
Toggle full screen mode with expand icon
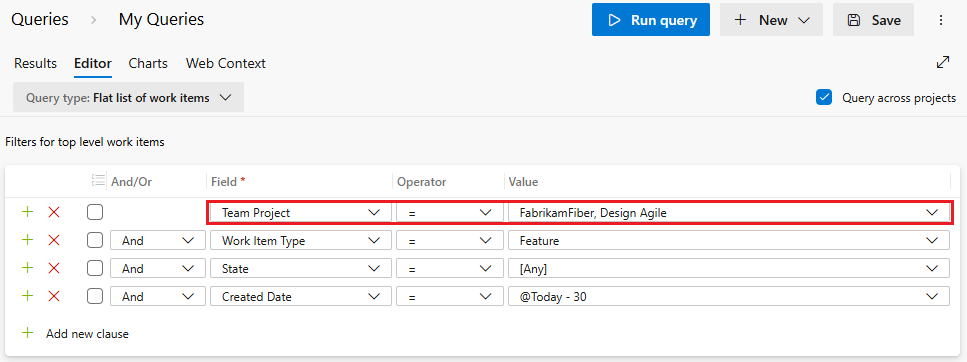(x=943, y=62)
